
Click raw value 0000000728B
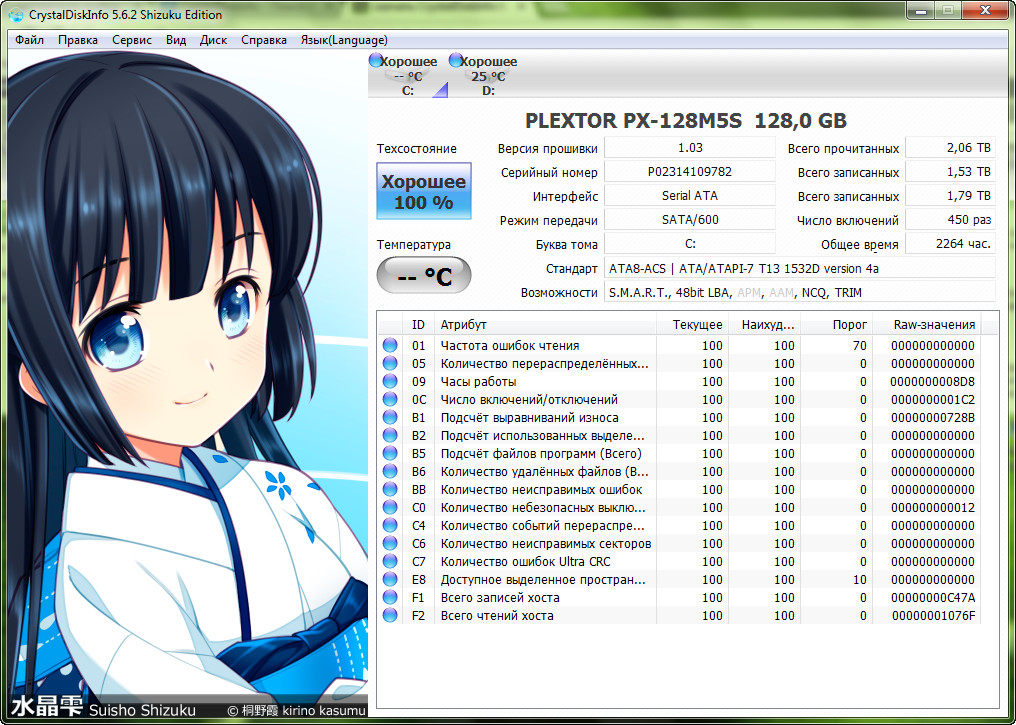[932, 417]
